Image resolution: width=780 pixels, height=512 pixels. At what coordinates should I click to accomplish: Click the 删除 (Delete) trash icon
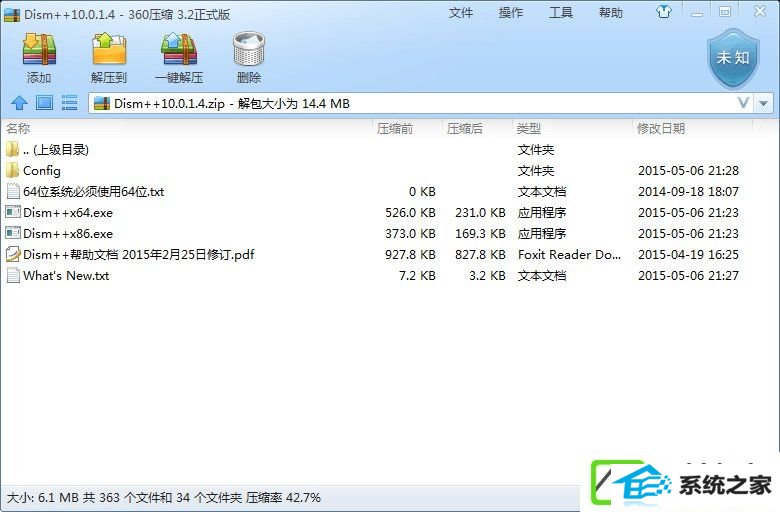249,49
